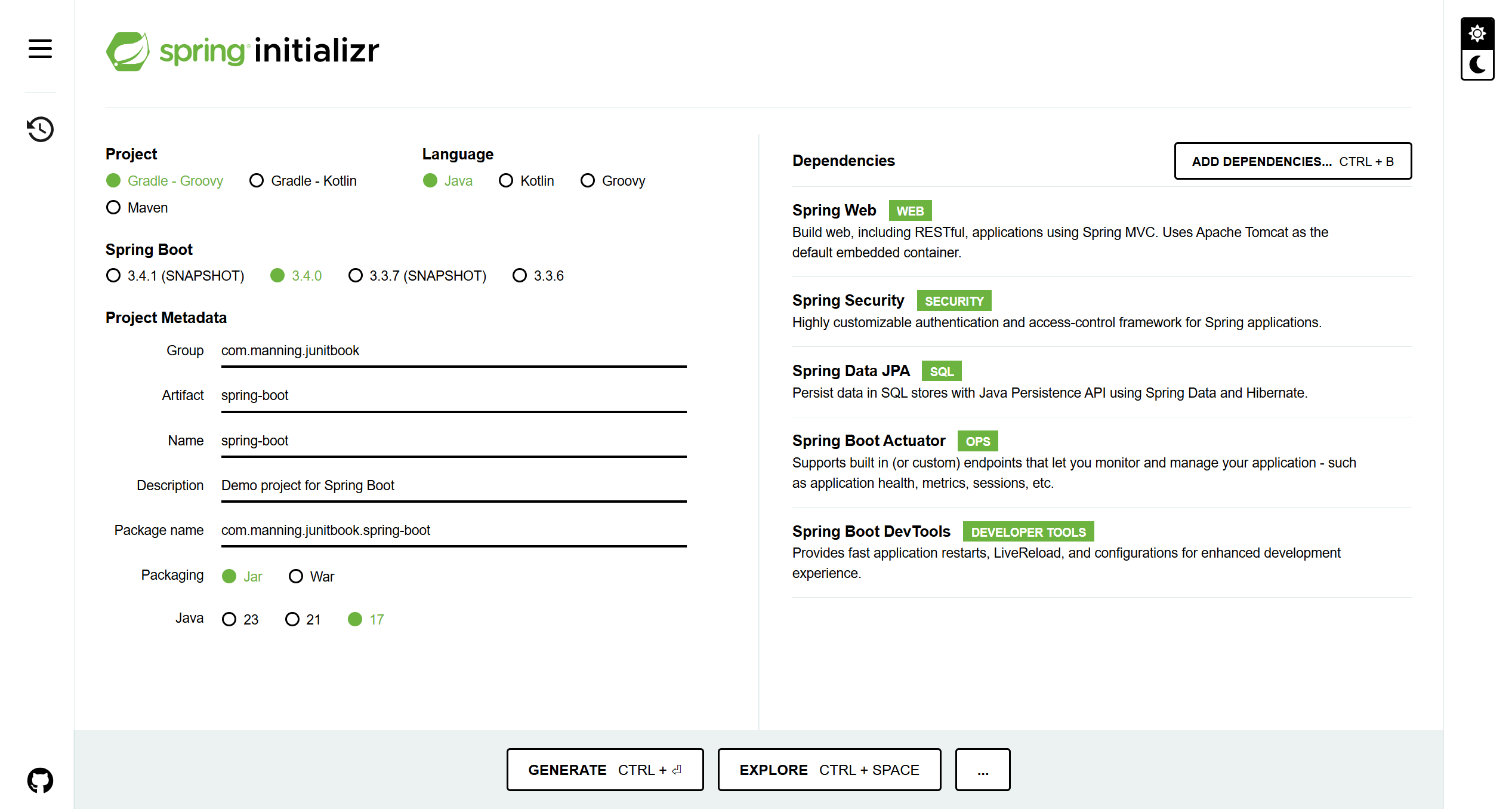The width and height of the screenshot is (1512, 809).
Task: Click the Spring Web dependency title
Action: [834, 211]
